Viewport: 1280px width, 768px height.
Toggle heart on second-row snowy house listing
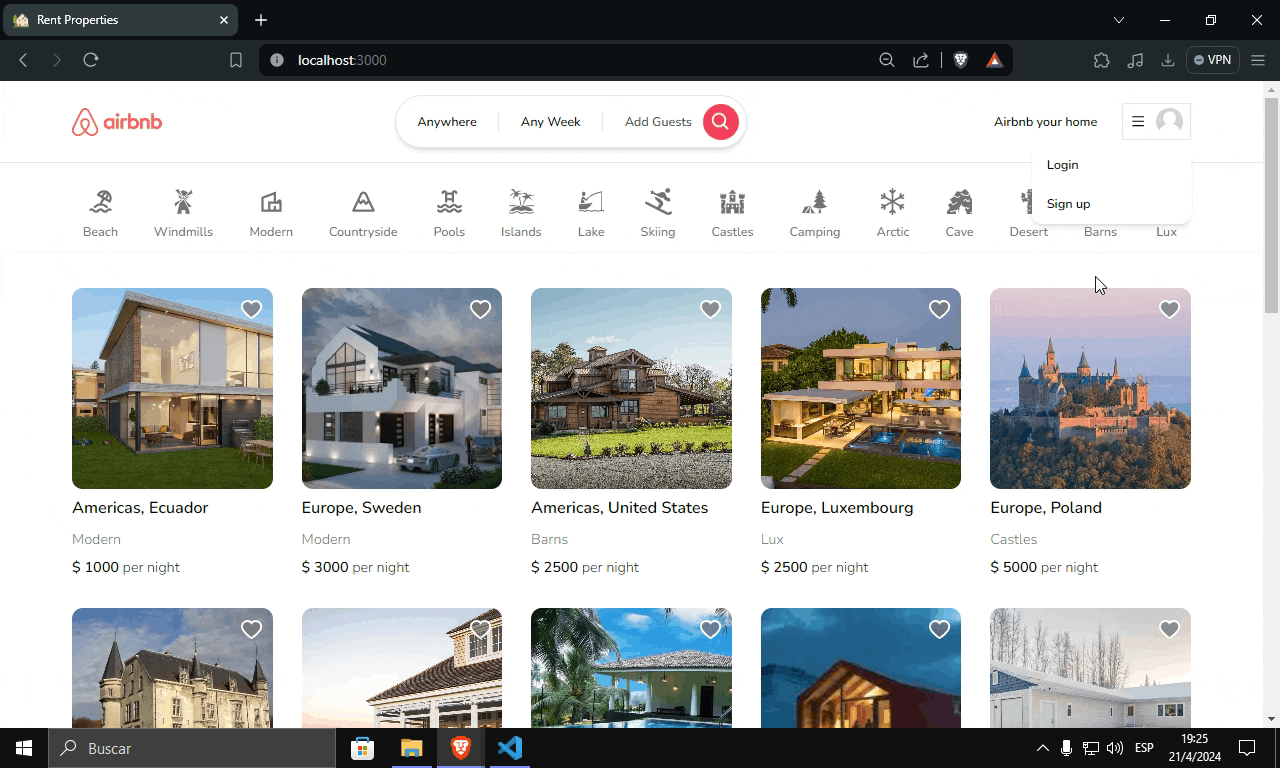1169,629
